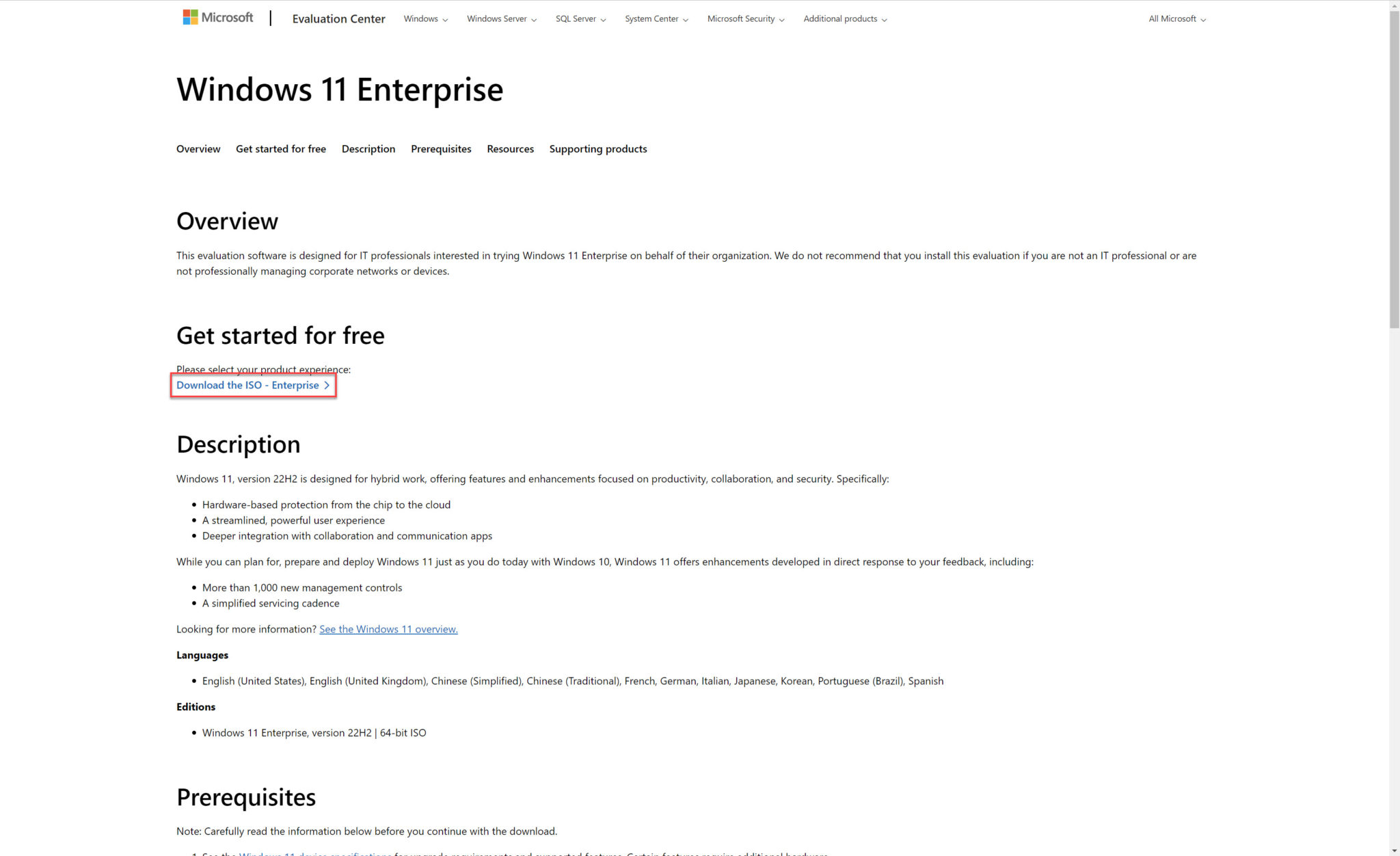This screenshot has height=856, width=1400.
Task: Expand the All Microsoft dropdown
Action: point(1175,18)
